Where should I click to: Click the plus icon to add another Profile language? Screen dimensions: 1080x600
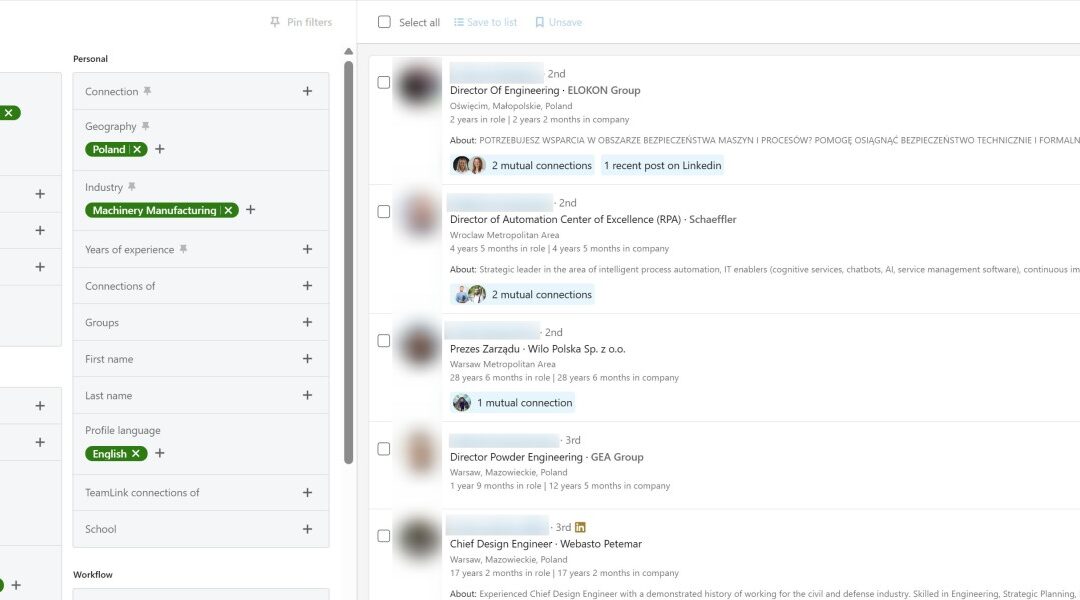pos(159,453)
